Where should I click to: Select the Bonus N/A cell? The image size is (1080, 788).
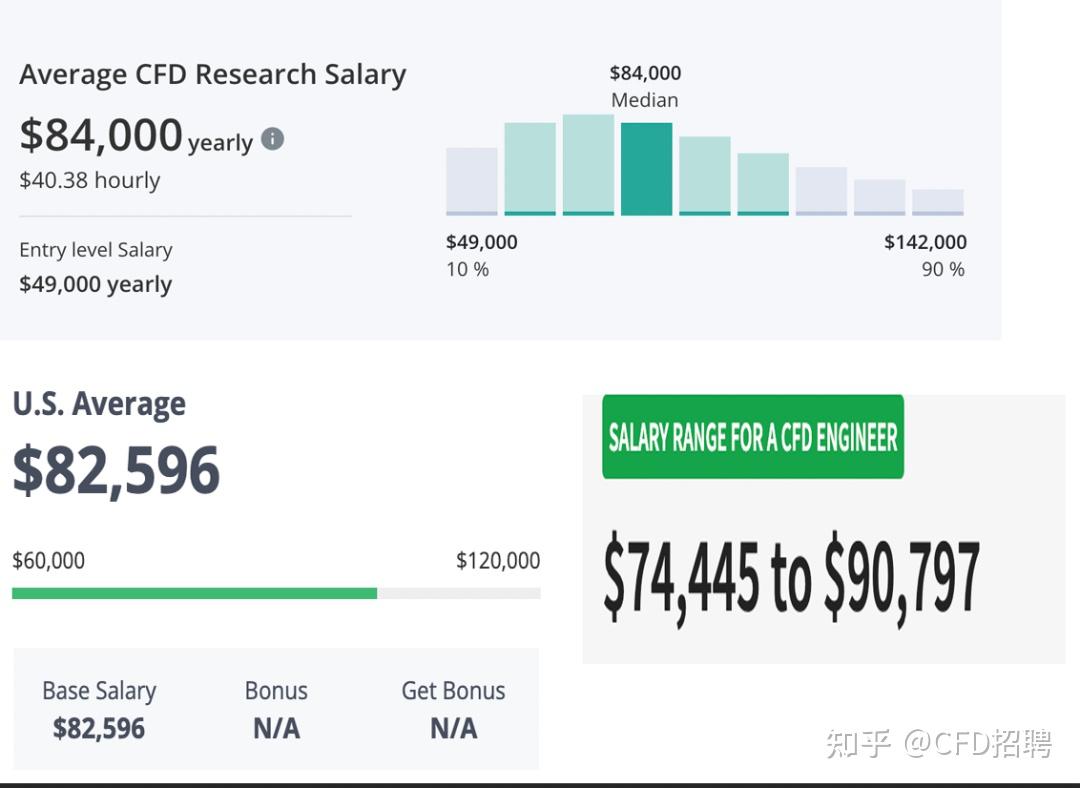[276, 710]
